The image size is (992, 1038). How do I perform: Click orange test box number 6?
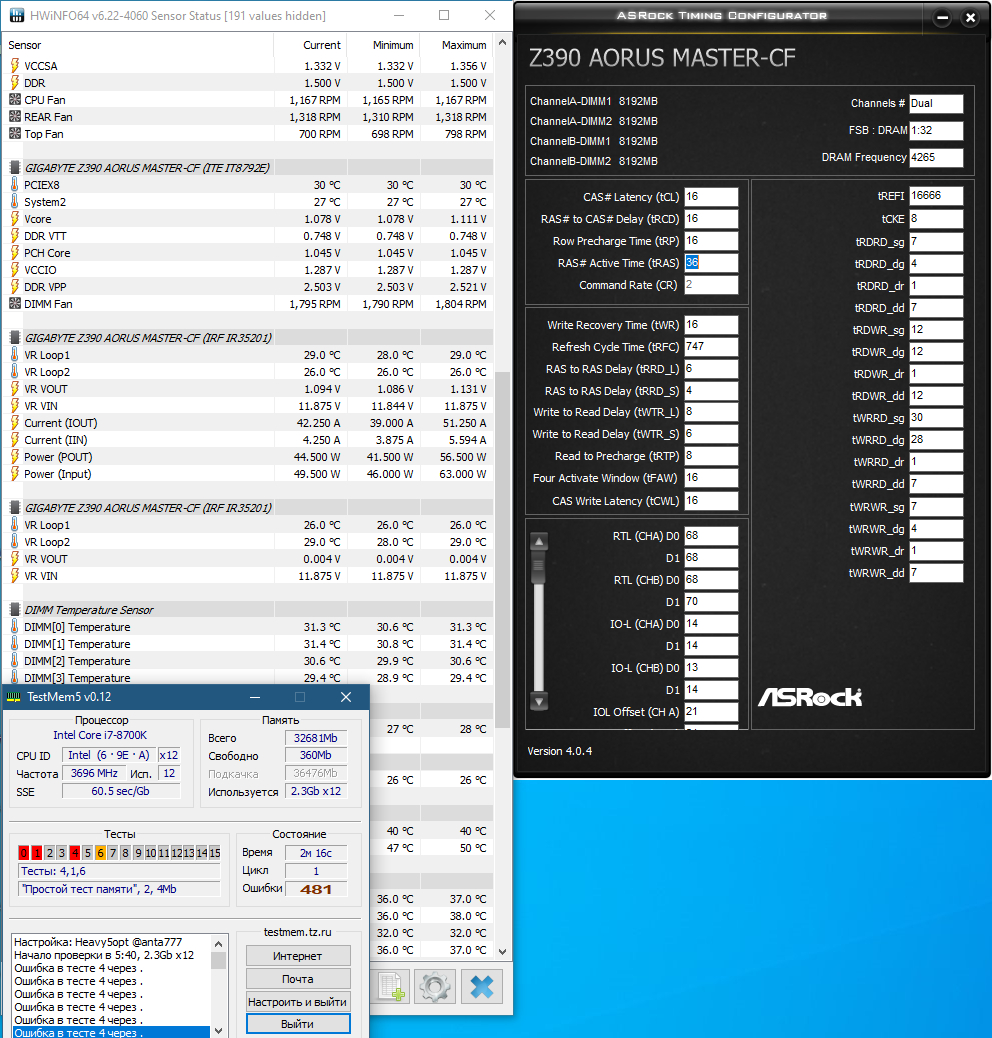pos(100,853)
